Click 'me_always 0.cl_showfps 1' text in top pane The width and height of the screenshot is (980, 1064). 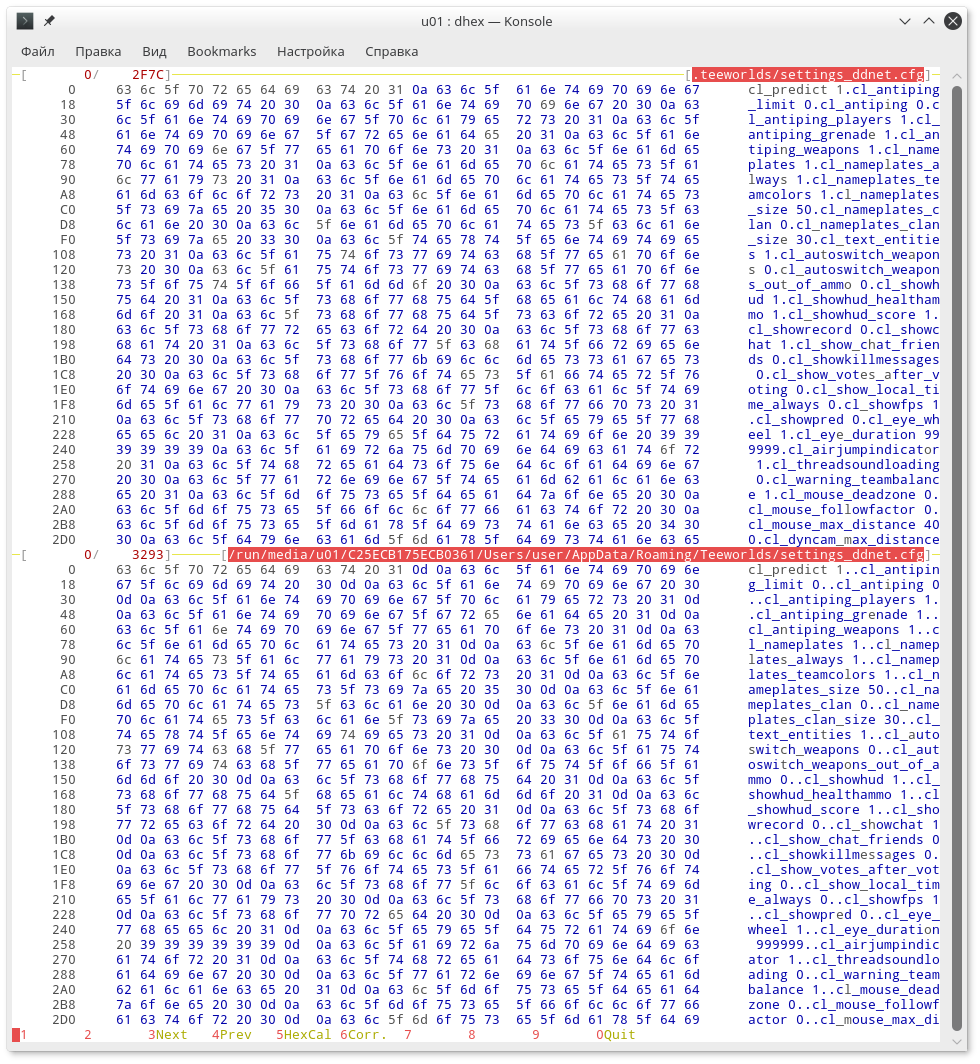tap(844, 404)
